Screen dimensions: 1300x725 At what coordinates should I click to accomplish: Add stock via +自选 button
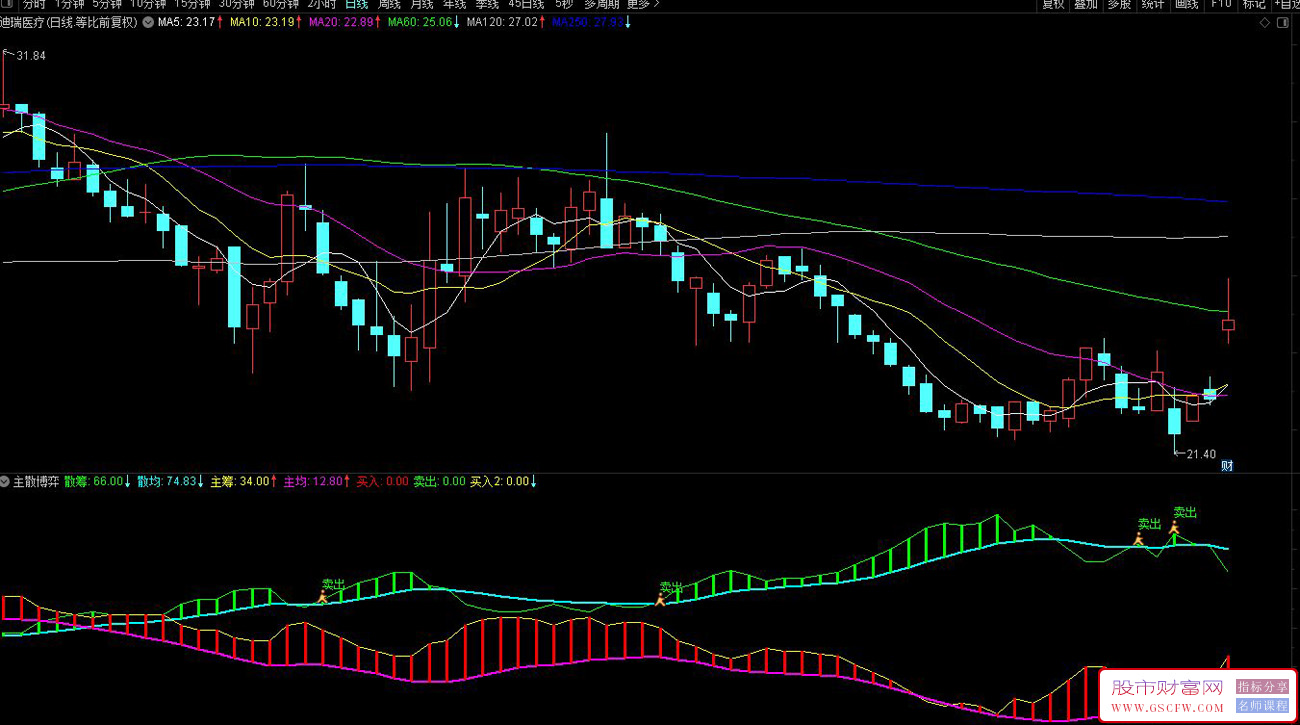1286,4
